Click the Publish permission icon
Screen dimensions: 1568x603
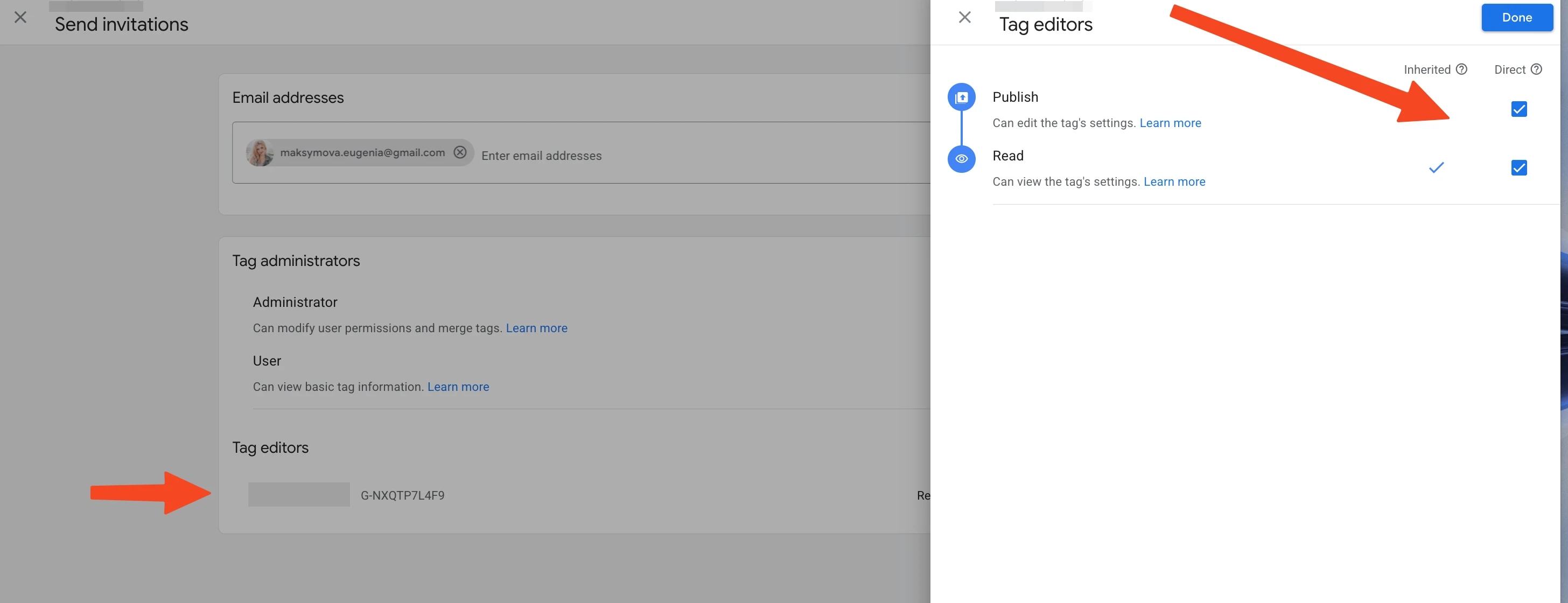tap(962, 97)
